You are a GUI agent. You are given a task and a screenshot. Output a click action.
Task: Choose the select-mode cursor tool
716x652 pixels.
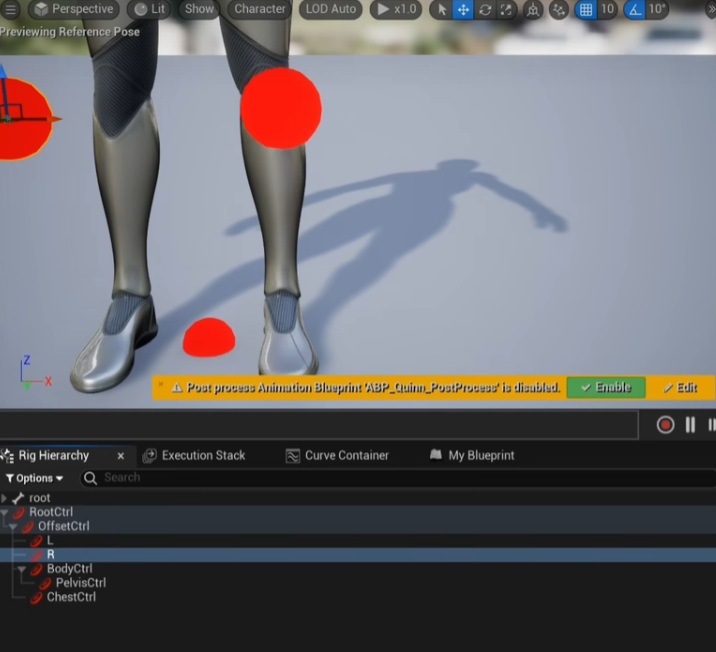(x=441, y=9)
